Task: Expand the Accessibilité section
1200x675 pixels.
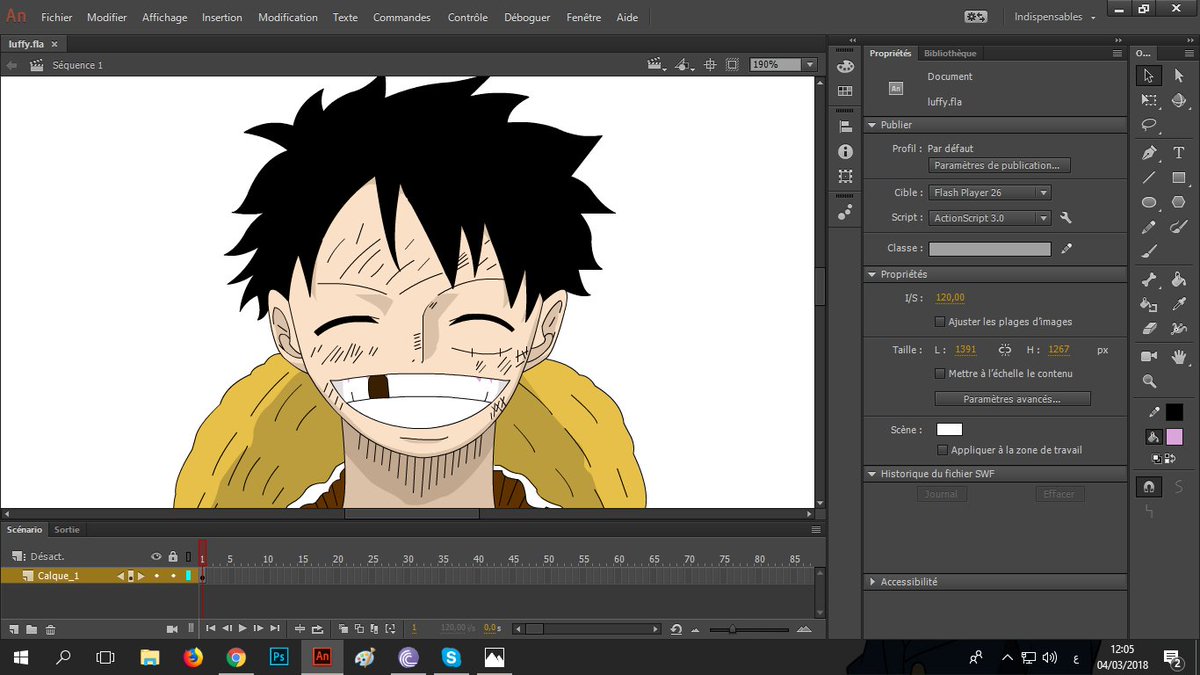Action: (872, 581)
